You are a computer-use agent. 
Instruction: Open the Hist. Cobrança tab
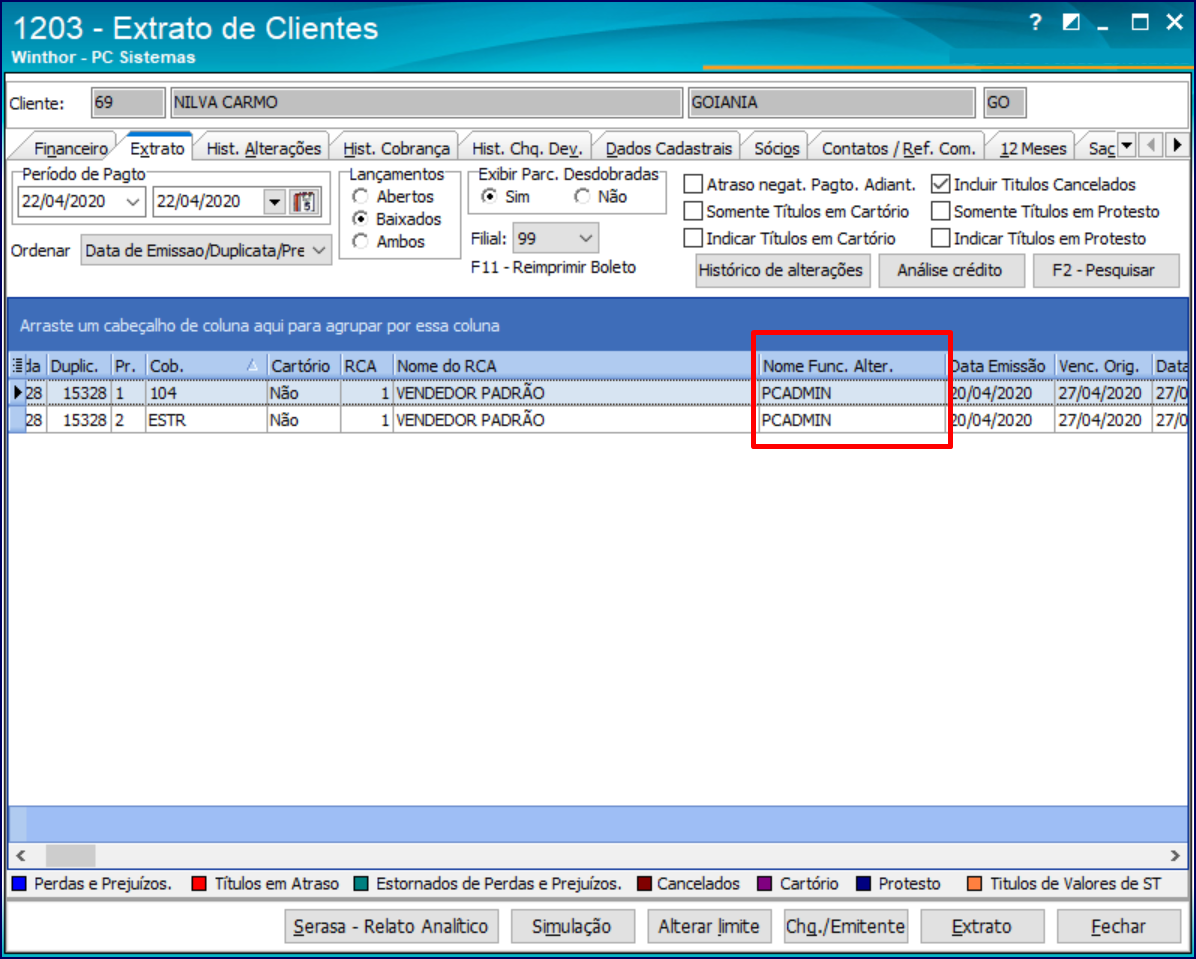(396, 149)
